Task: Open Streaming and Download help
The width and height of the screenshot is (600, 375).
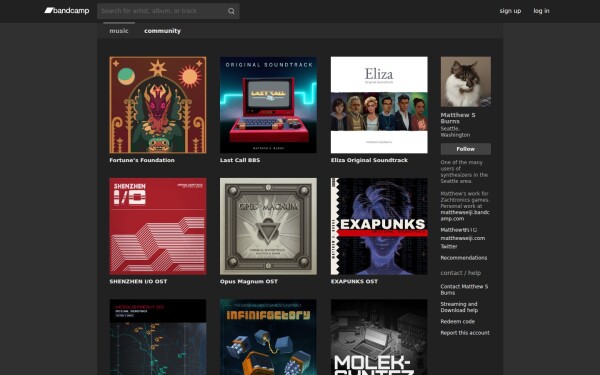Action: (459, 307)
